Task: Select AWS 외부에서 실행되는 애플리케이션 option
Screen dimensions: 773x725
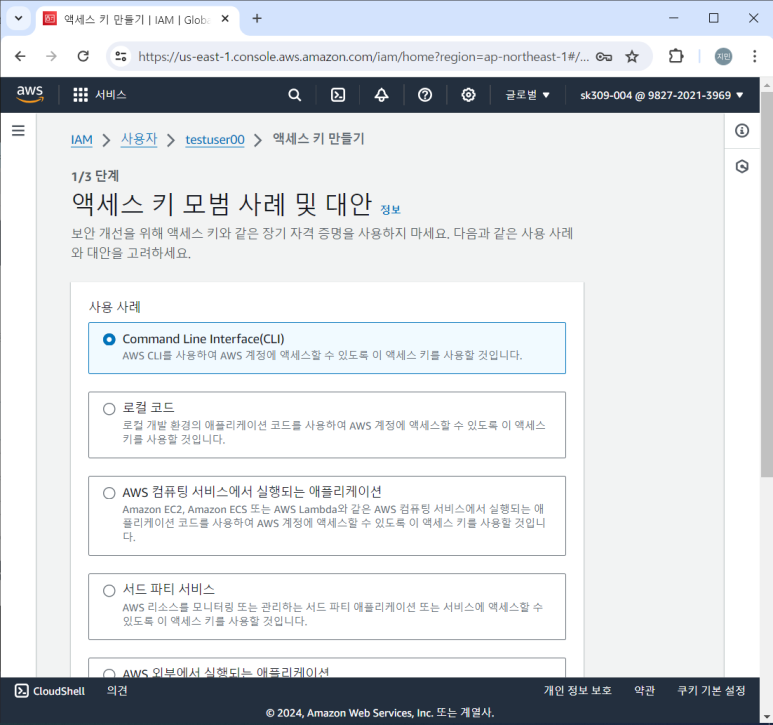Action: [109, 673]
